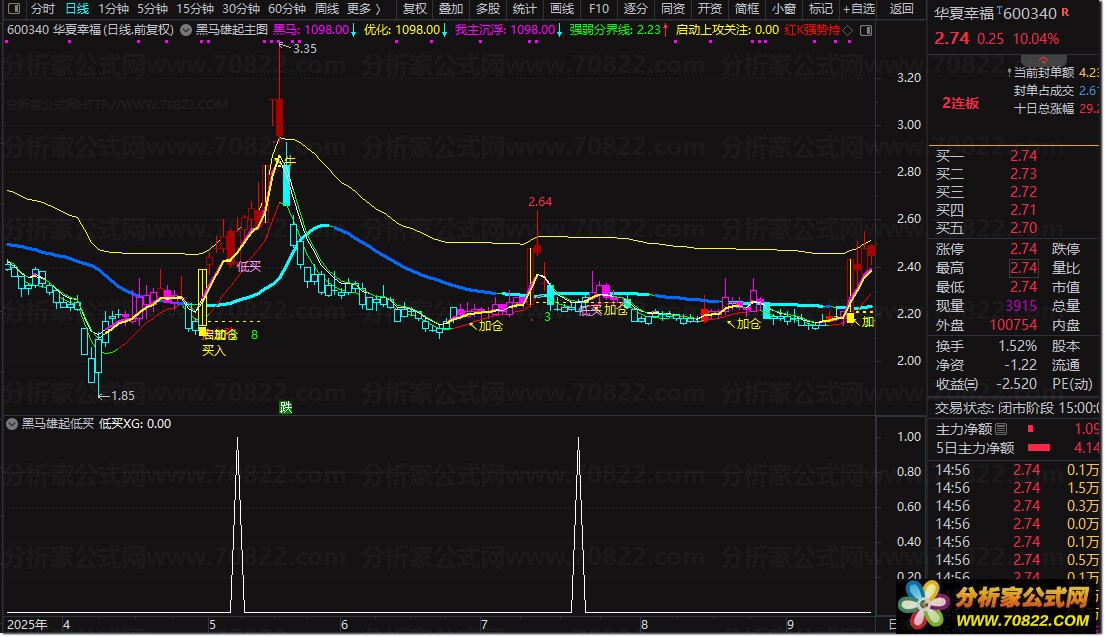Viewport: 1106px width, 637px height.
Task: Click the 叠加 overlay button
Action: tap(451, 9)
